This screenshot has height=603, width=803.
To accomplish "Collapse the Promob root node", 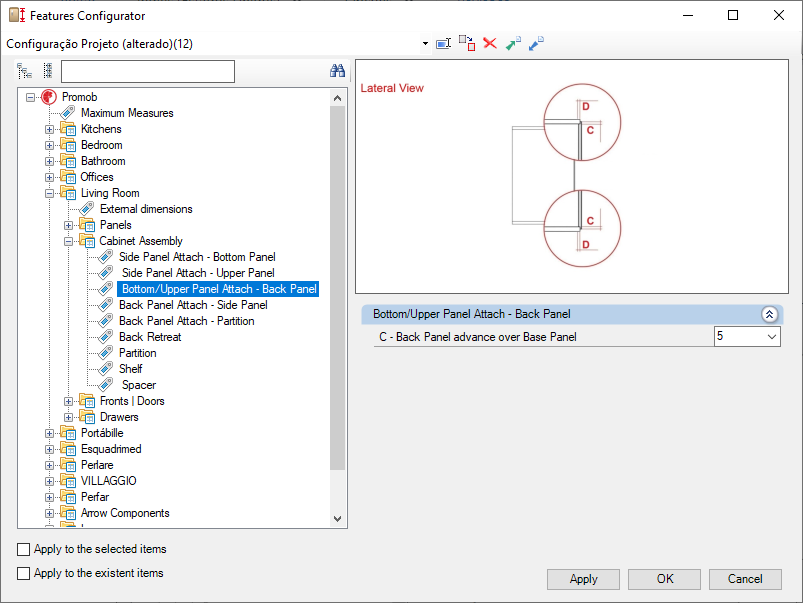I will [x=31, y=97].
